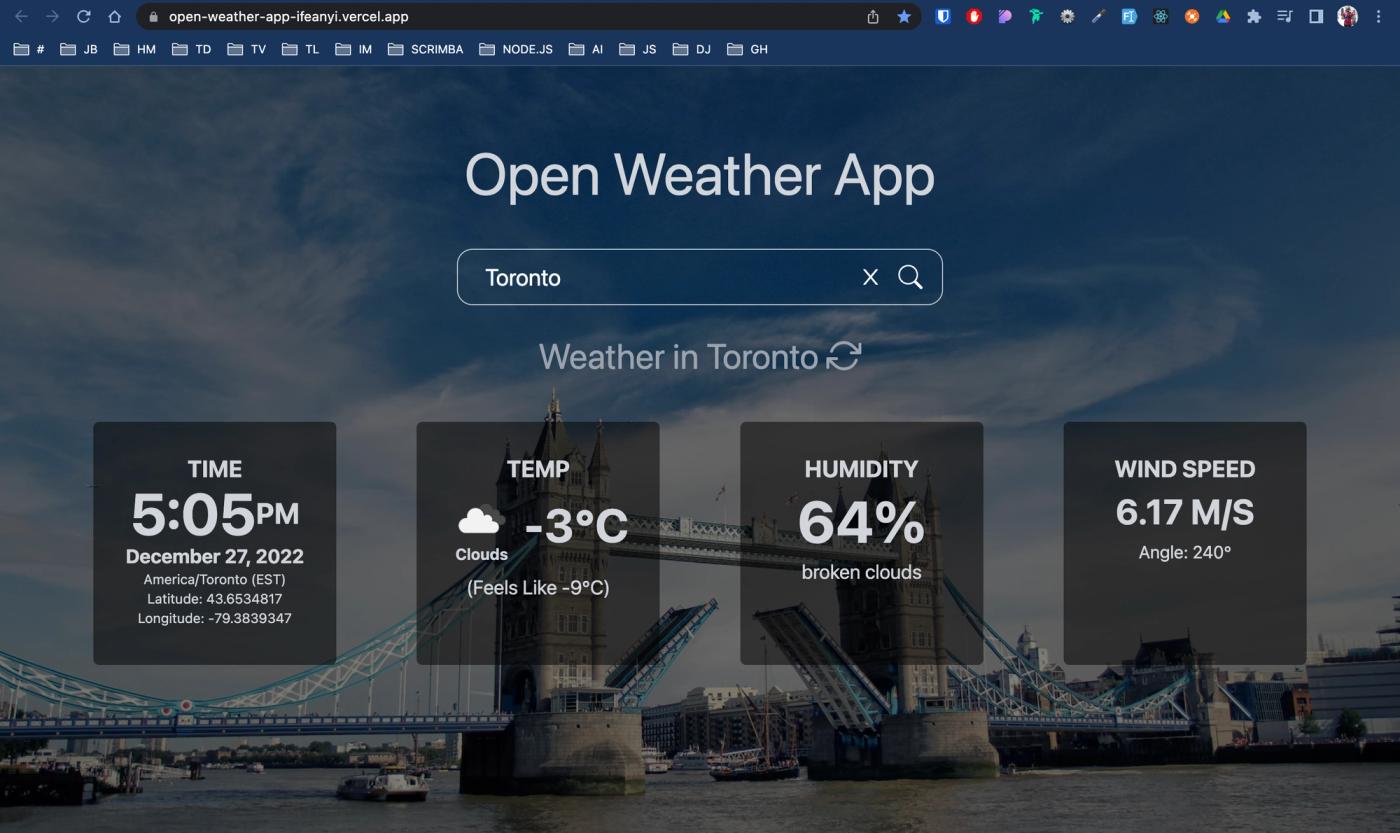
Task: Click the broken clouds description
Action: click(861, 572)
